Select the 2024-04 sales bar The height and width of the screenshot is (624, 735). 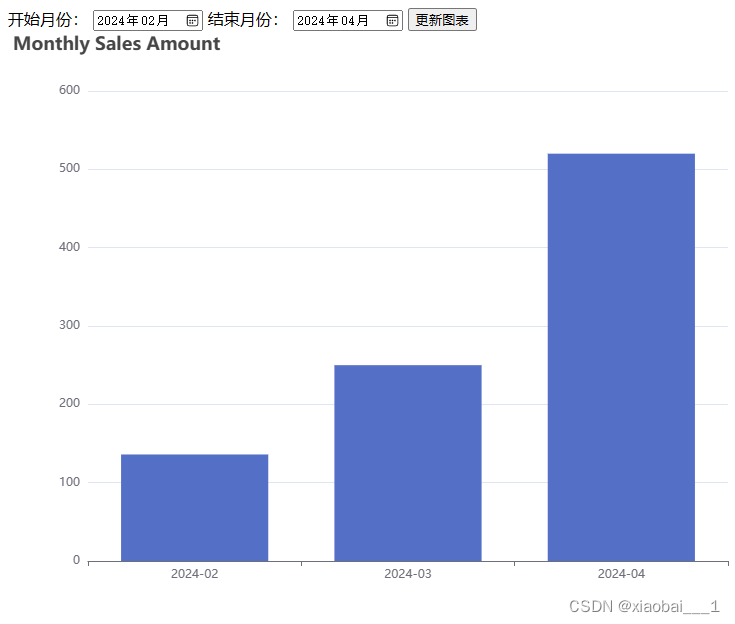(x=621, y=357)
